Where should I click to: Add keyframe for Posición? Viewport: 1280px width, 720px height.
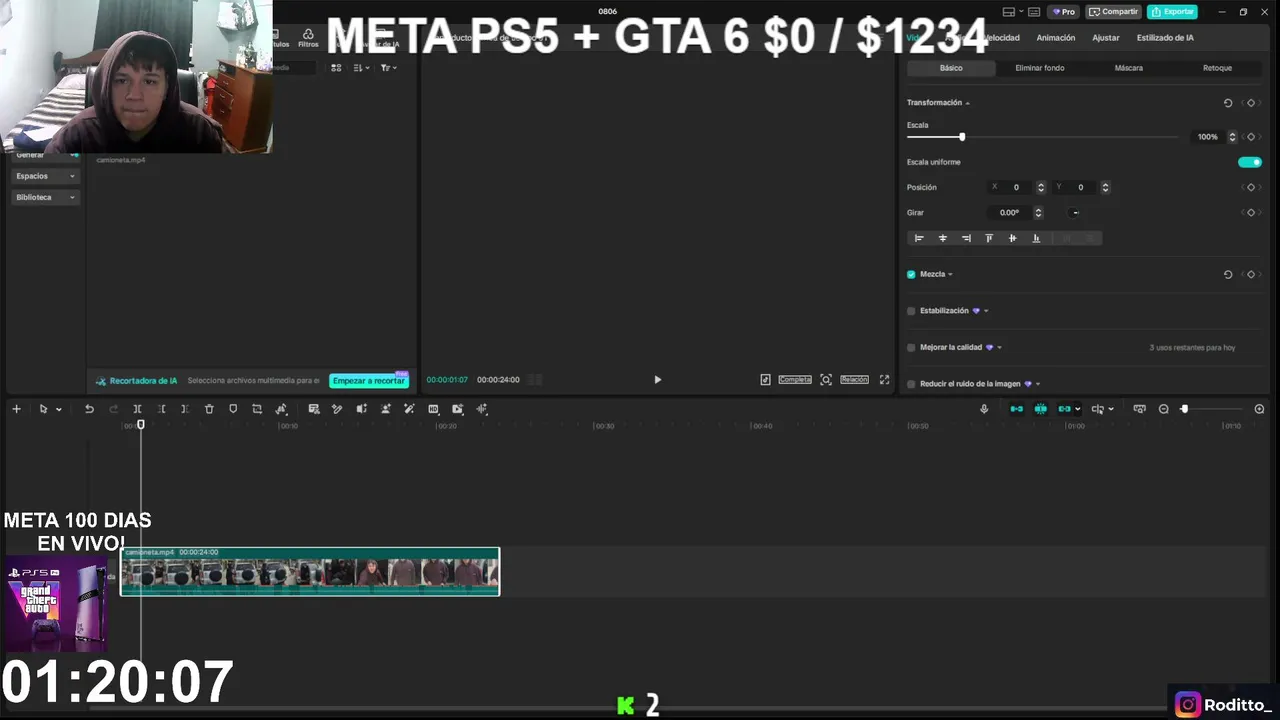coord(1250,187)
